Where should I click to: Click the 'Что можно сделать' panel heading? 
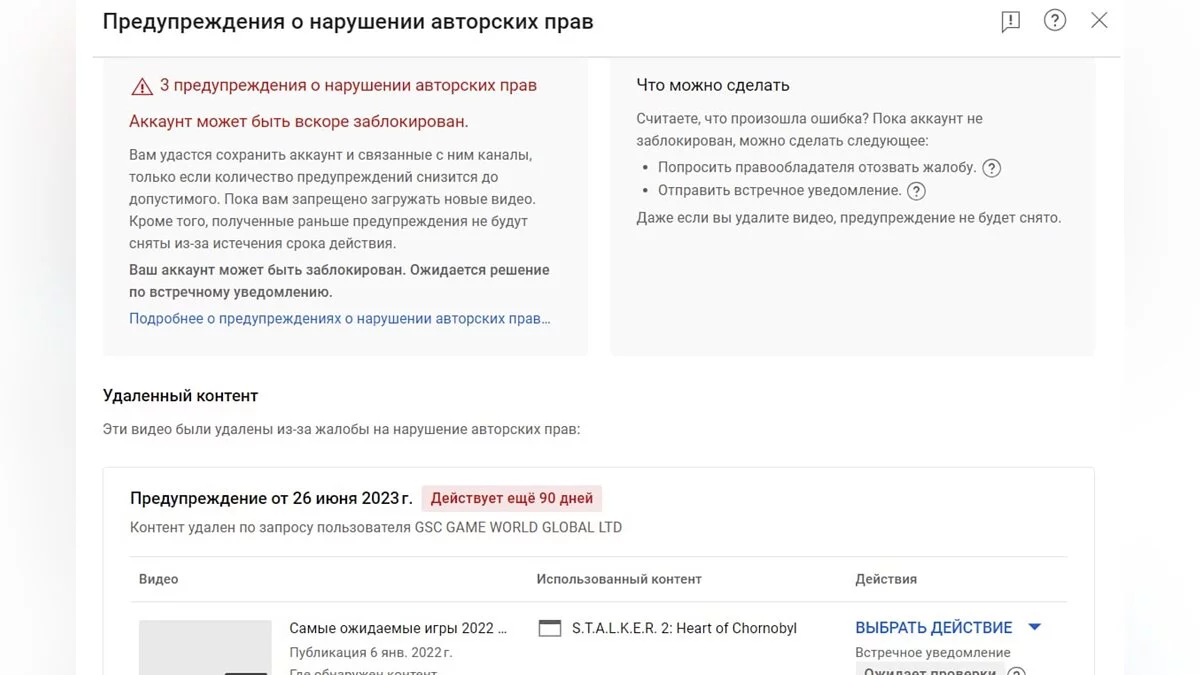713,86
